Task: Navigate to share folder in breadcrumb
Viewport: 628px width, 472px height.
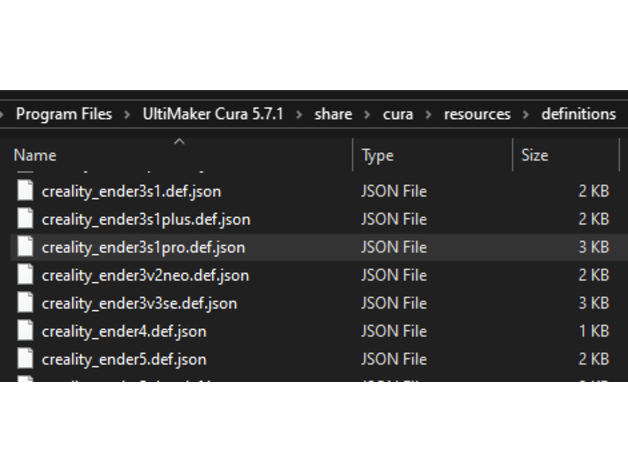Action: point(333,114)
